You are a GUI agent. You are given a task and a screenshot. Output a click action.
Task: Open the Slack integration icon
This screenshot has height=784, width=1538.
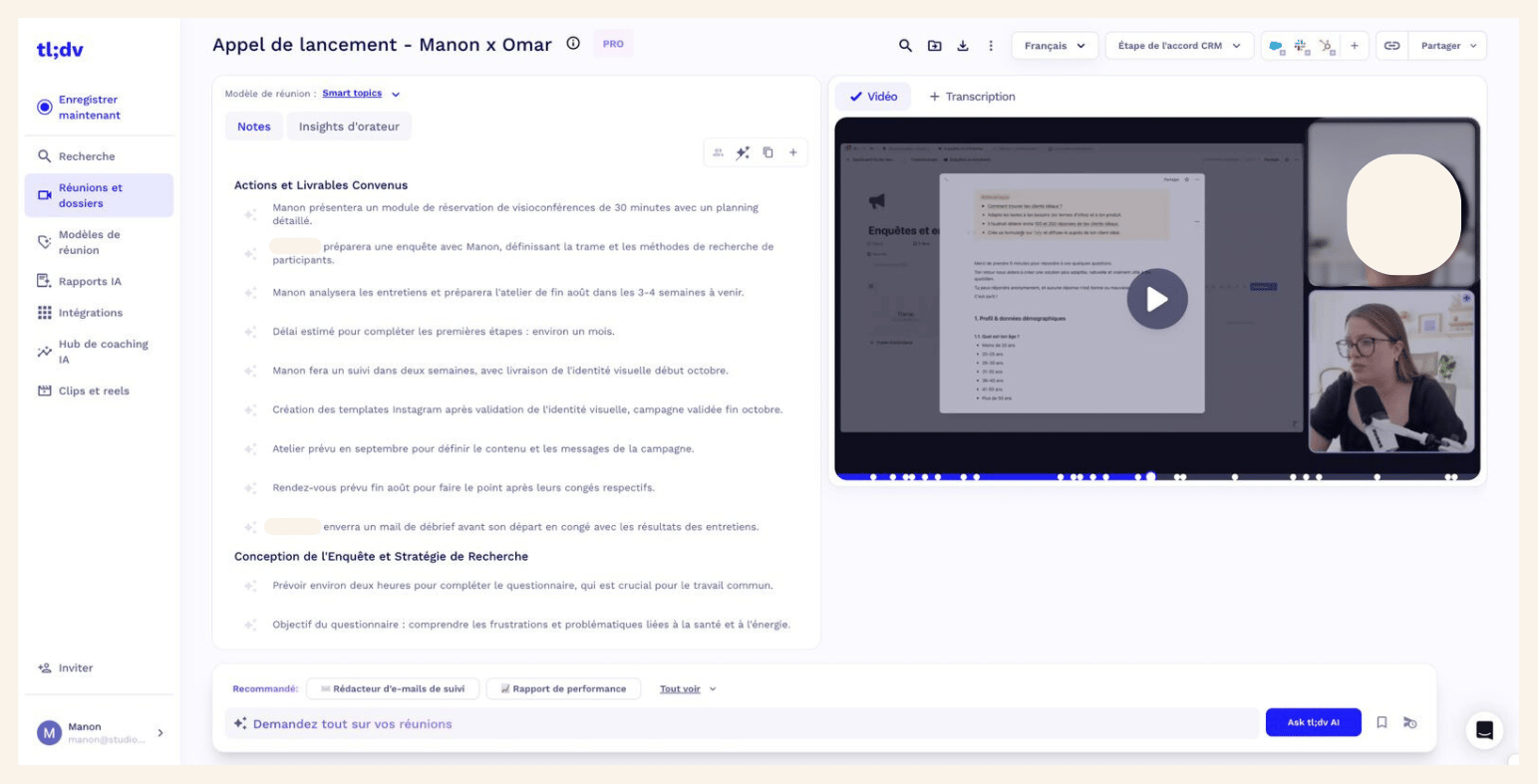pyautogui.click(x=1301, y=46)
